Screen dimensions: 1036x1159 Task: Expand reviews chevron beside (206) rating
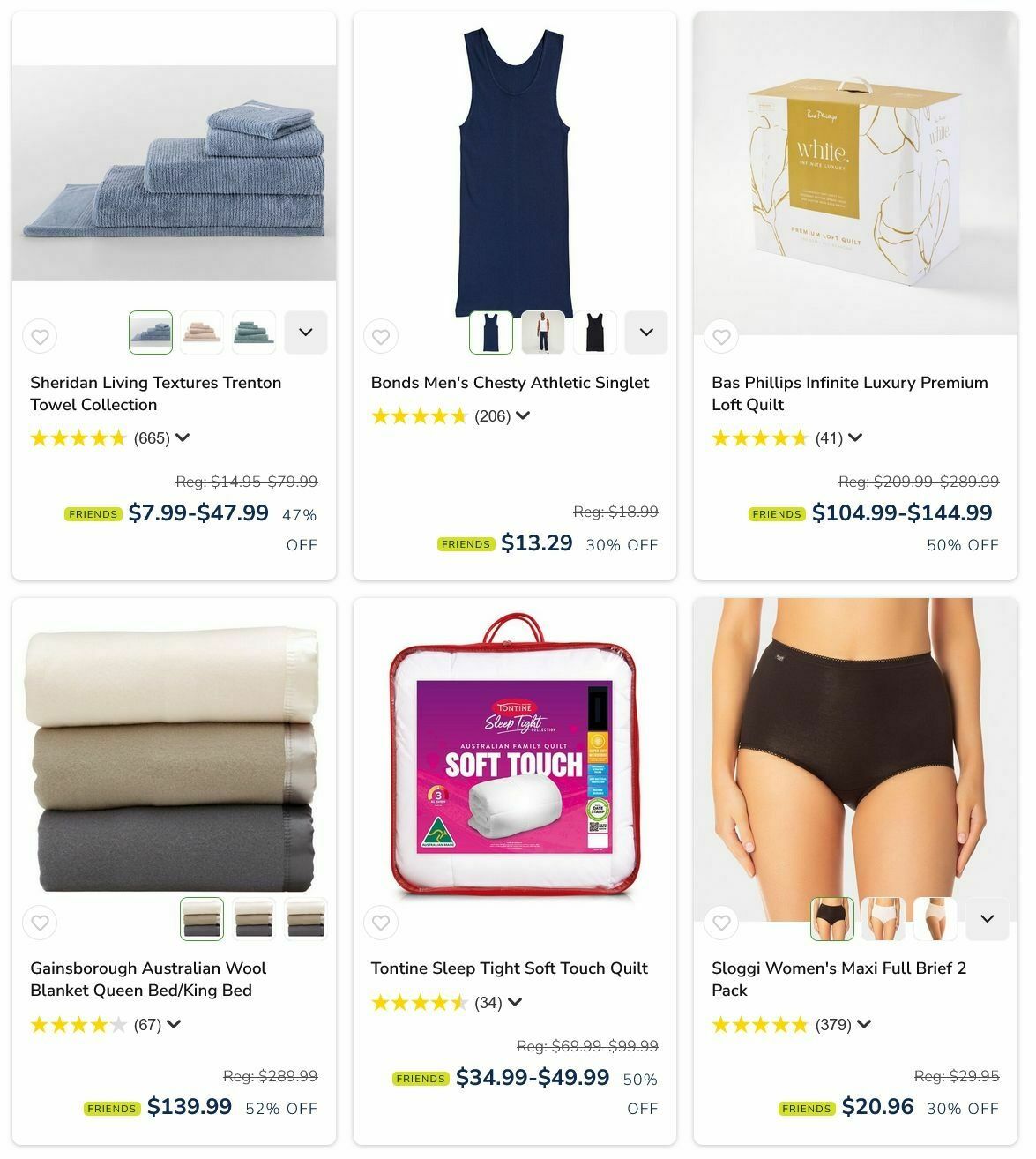pos(523,415)
